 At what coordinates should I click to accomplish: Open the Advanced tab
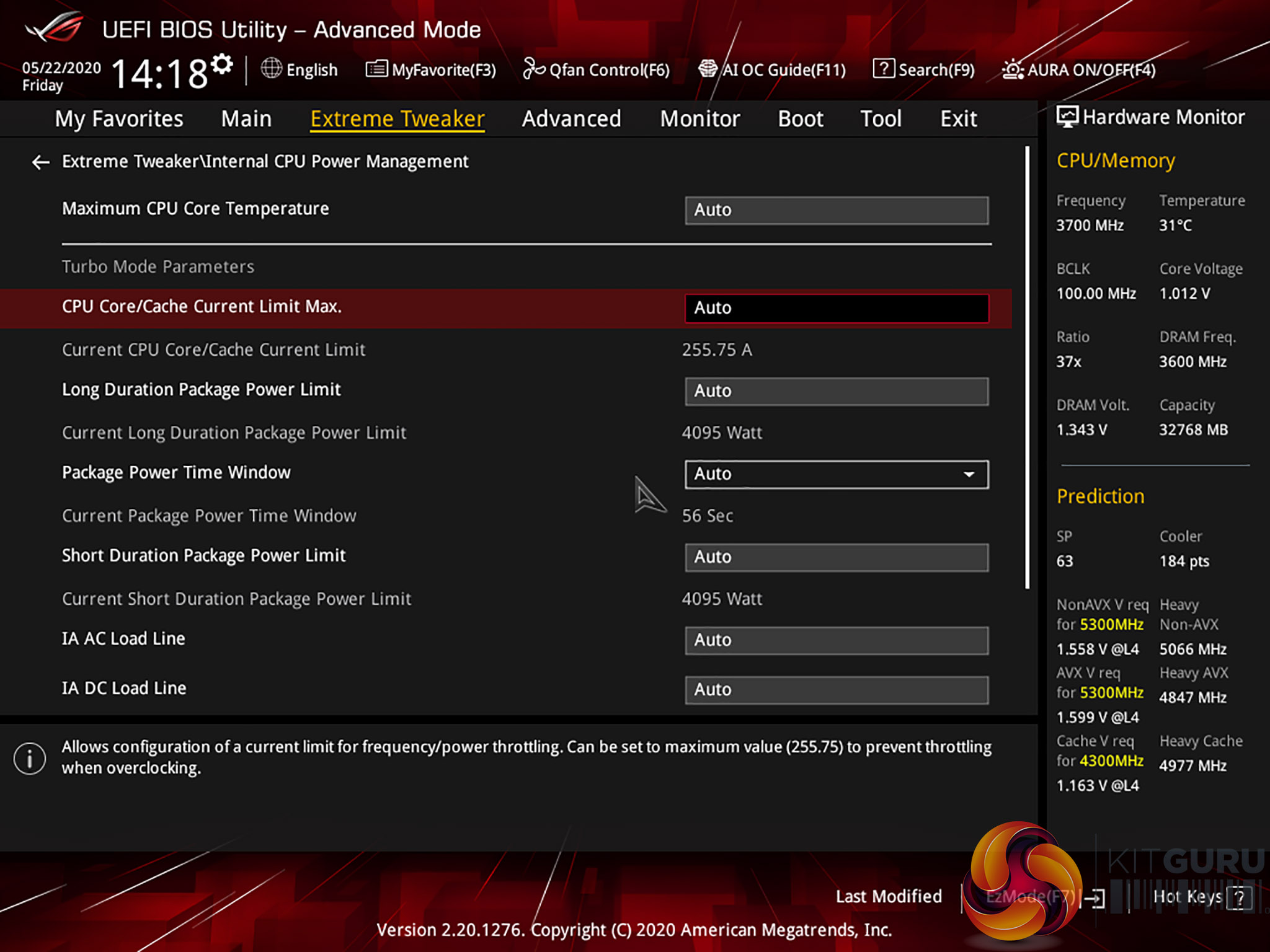point(571,118)
